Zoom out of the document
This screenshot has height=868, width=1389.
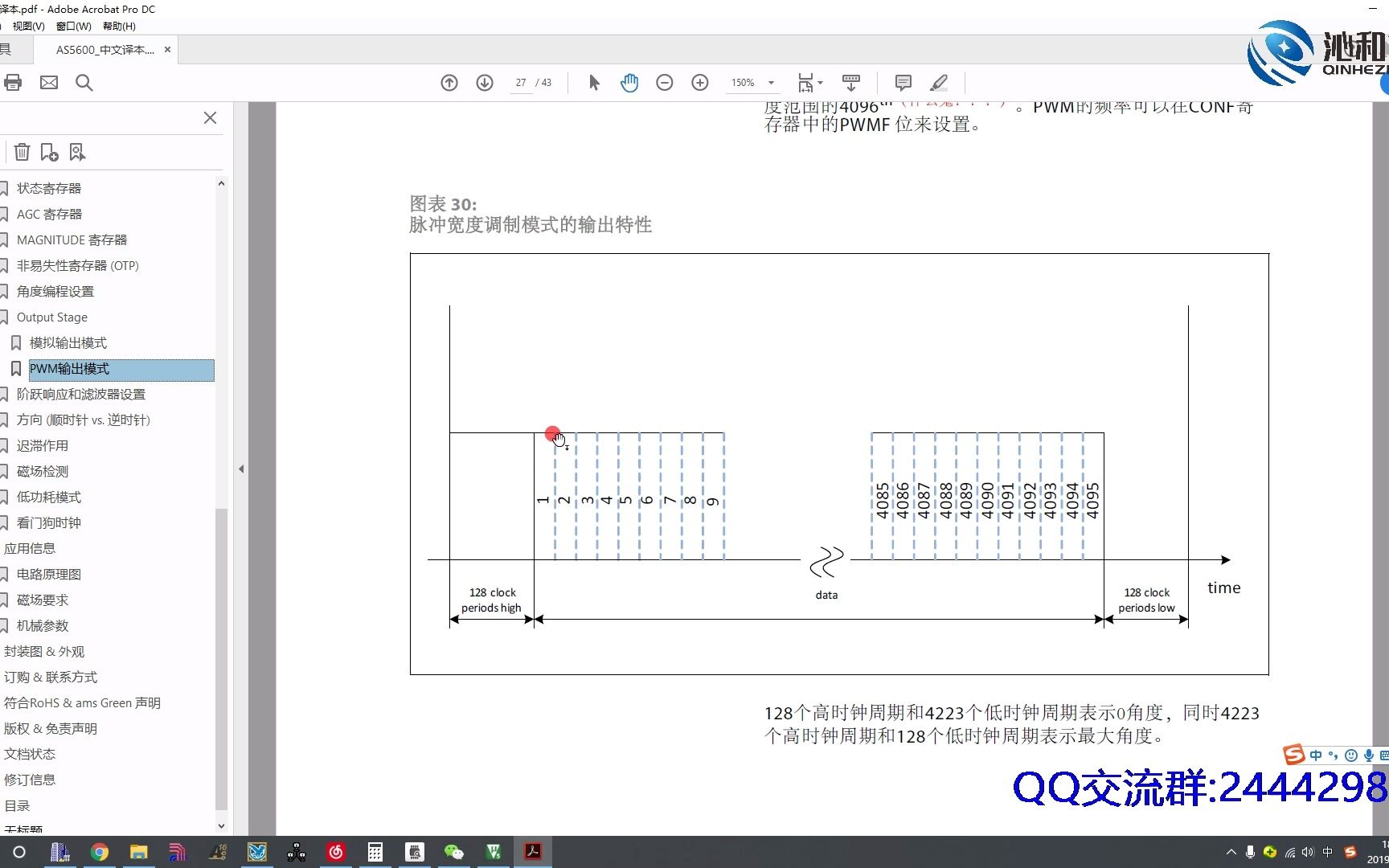tap(665, 83)
